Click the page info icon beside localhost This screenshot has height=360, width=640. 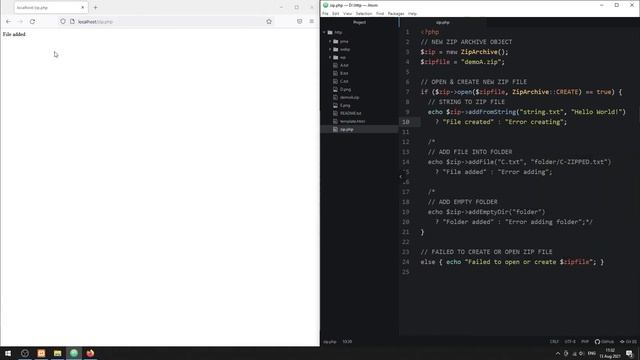coord(72,21)
